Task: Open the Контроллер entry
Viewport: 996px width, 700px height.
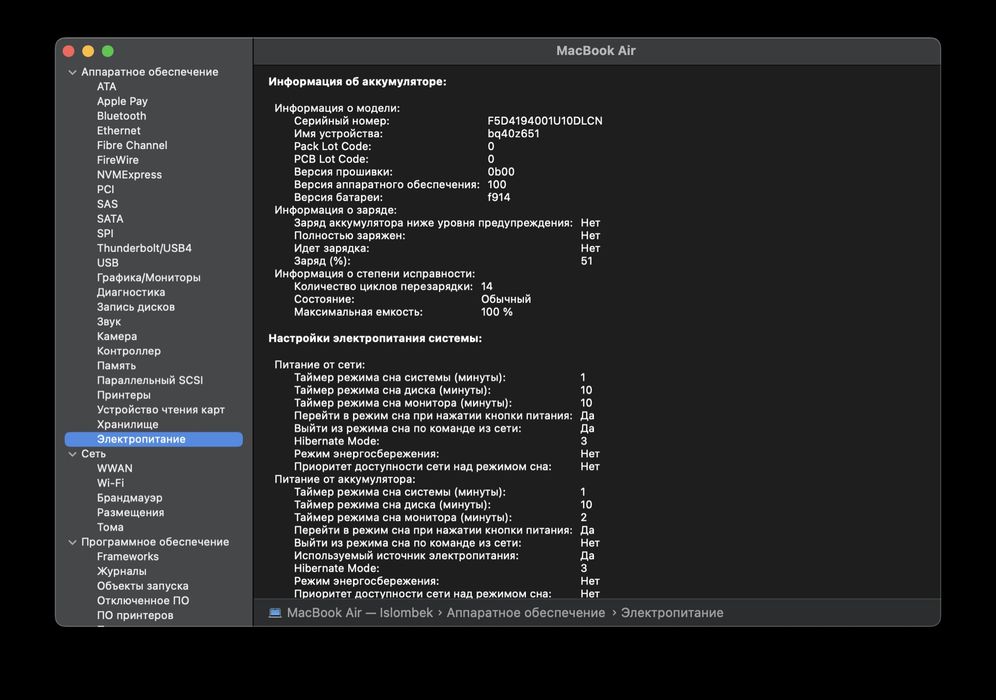Action: 129,351
